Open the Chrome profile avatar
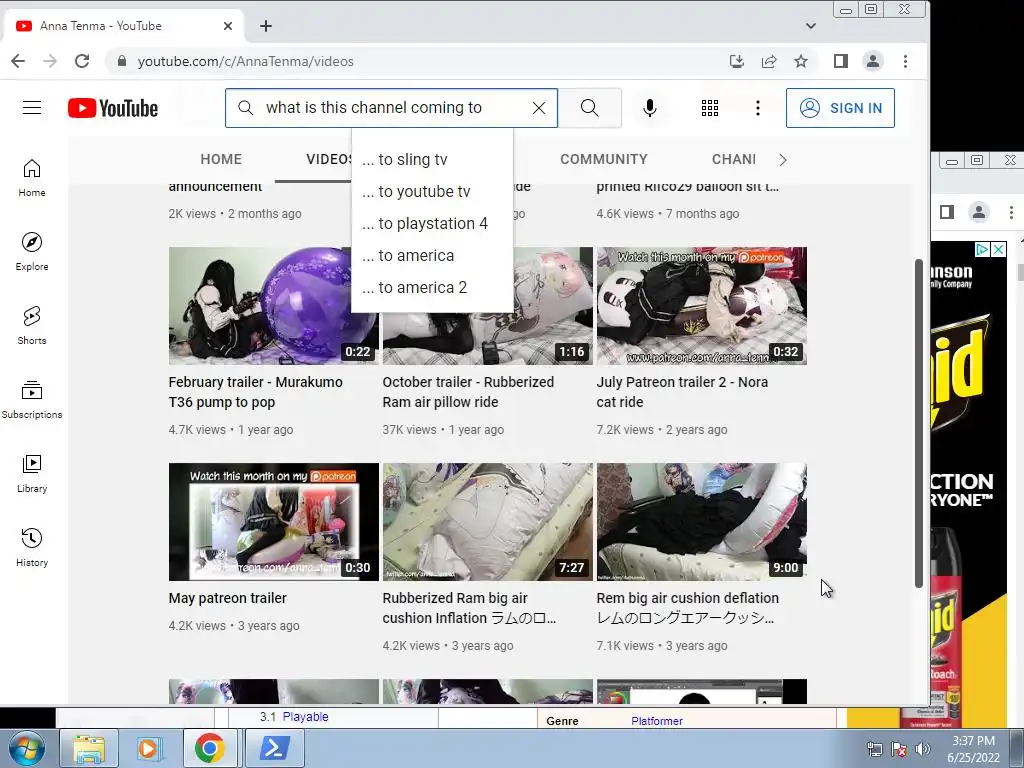This screenshot has height=768, width=1024. tap(872, 61)
